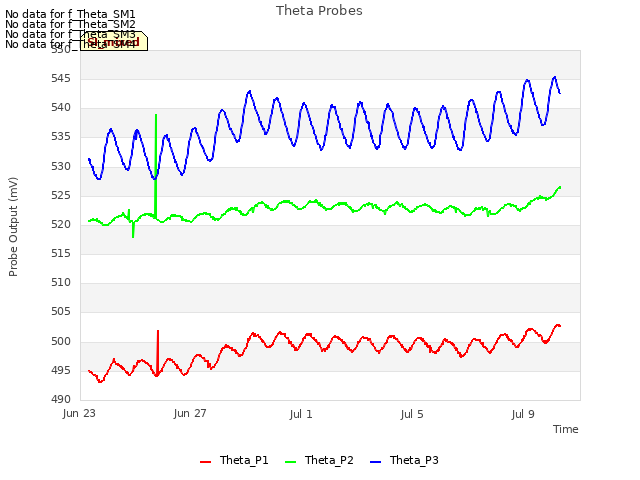Click the 'Theta Probes' chart title
This screenshot has width=640, height=480.
click(x=319, y=11)
